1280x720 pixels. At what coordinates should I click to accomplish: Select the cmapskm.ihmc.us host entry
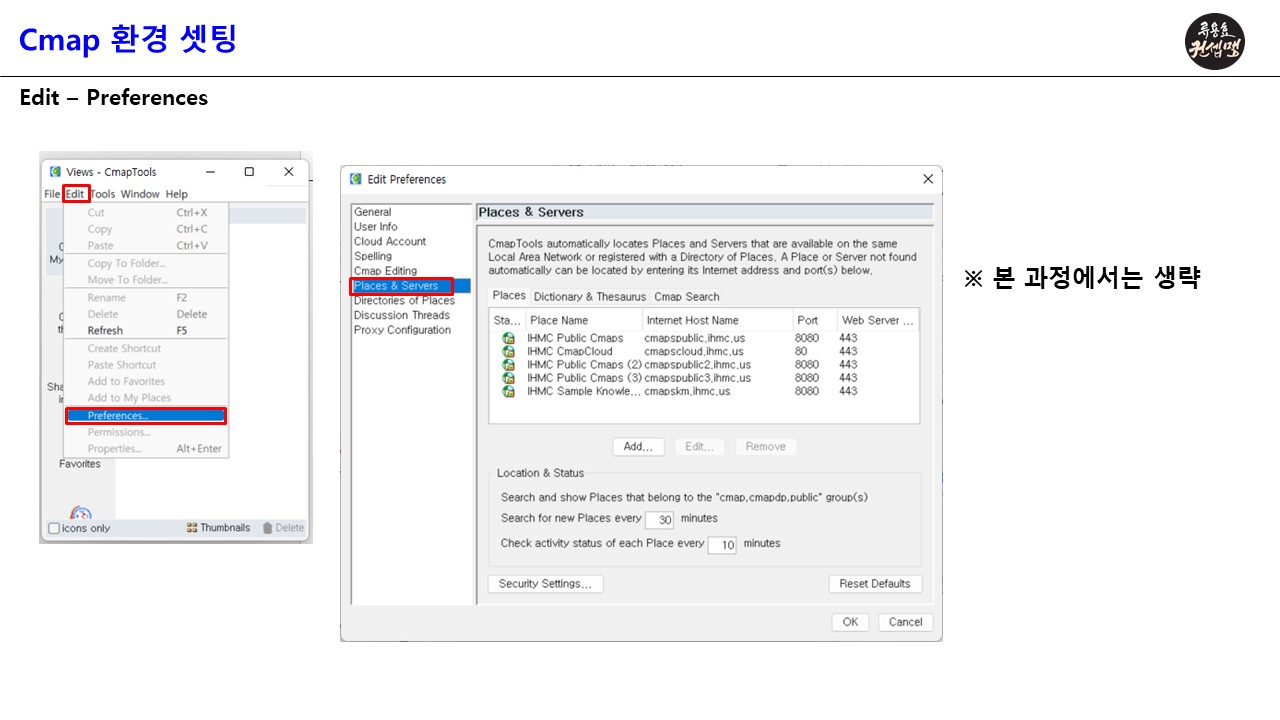click(687, 391)
